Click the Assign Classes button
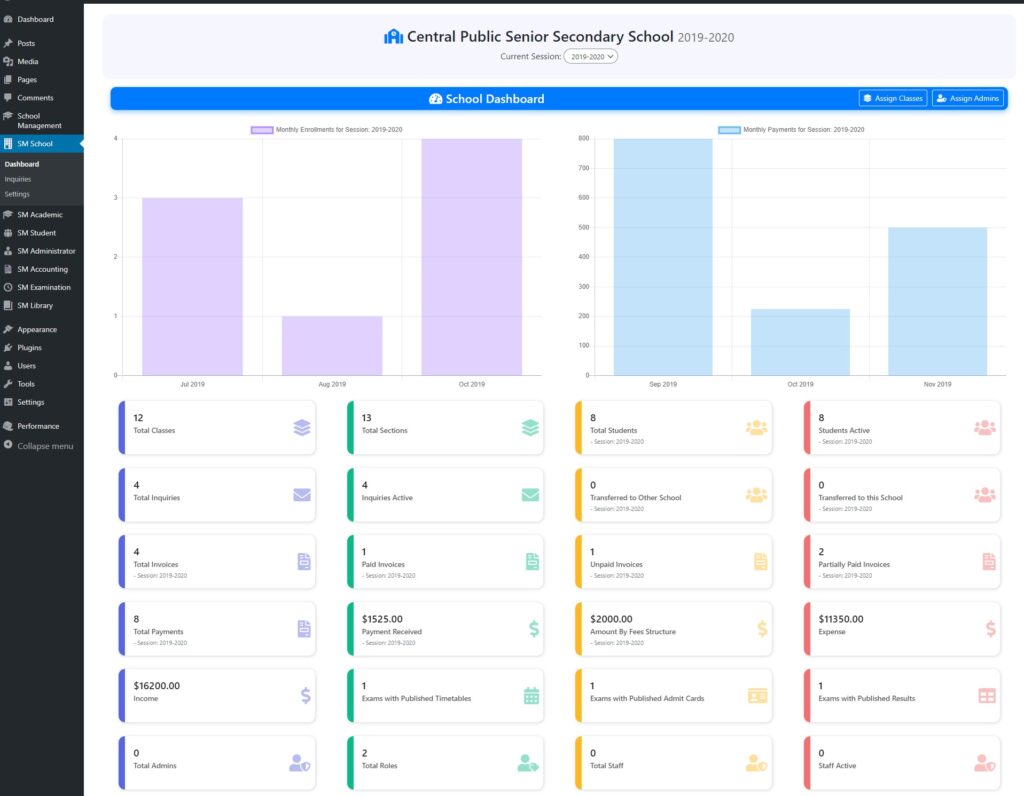Viewport: 1024px width, 796px height. click(893, 98)
